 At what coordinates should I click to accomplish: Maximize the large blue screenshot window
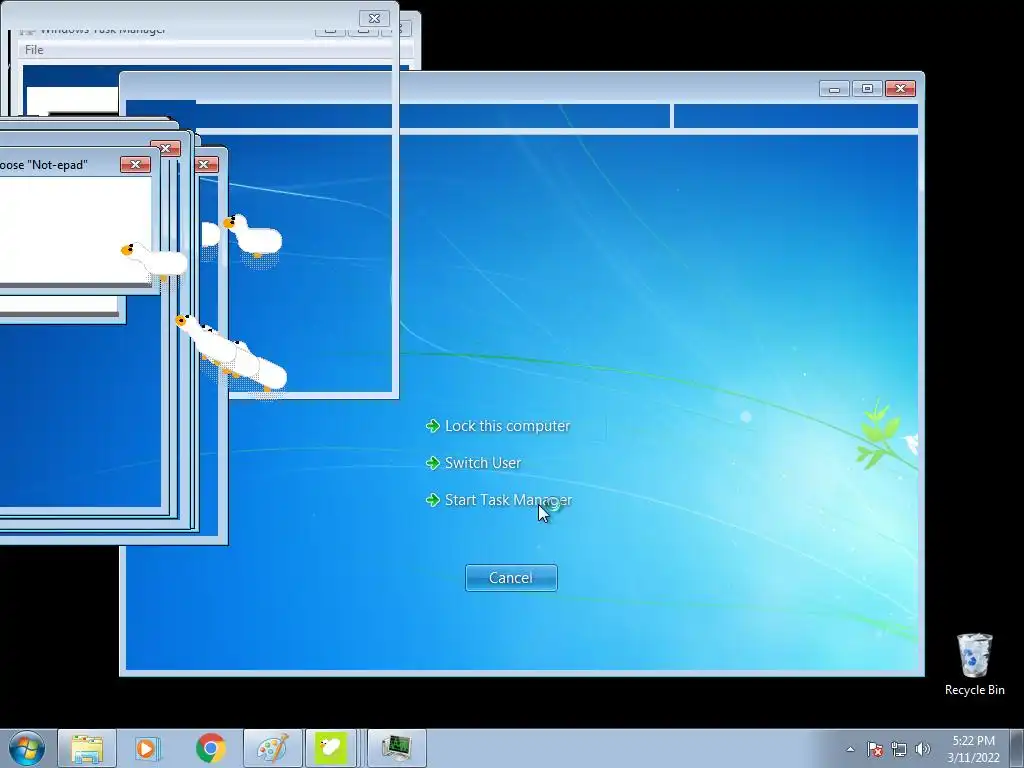[x=867, y=89]
